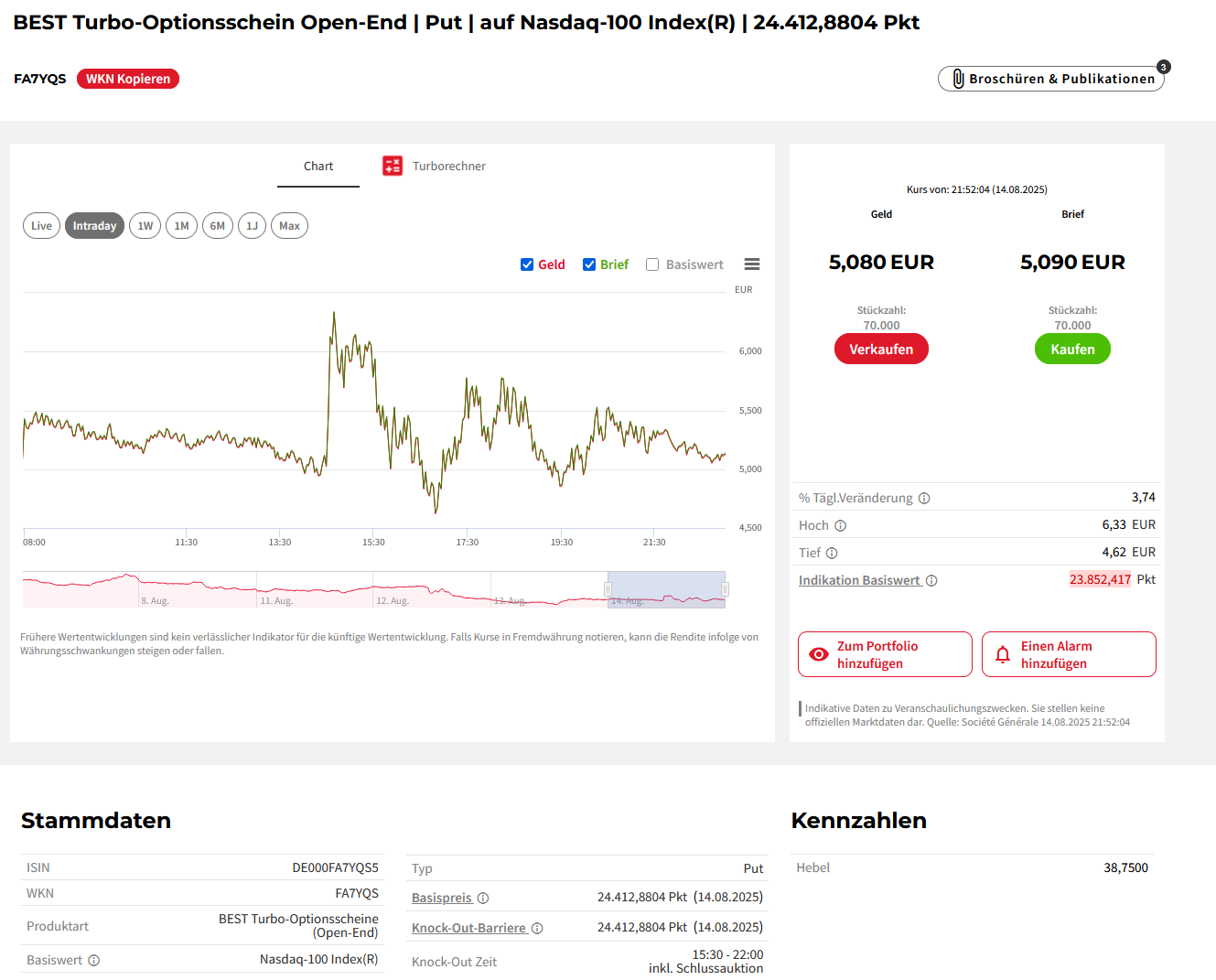Click info icon next to Knock-Out-Barriere
1216x980 pixels.
(x=537, y=929)
